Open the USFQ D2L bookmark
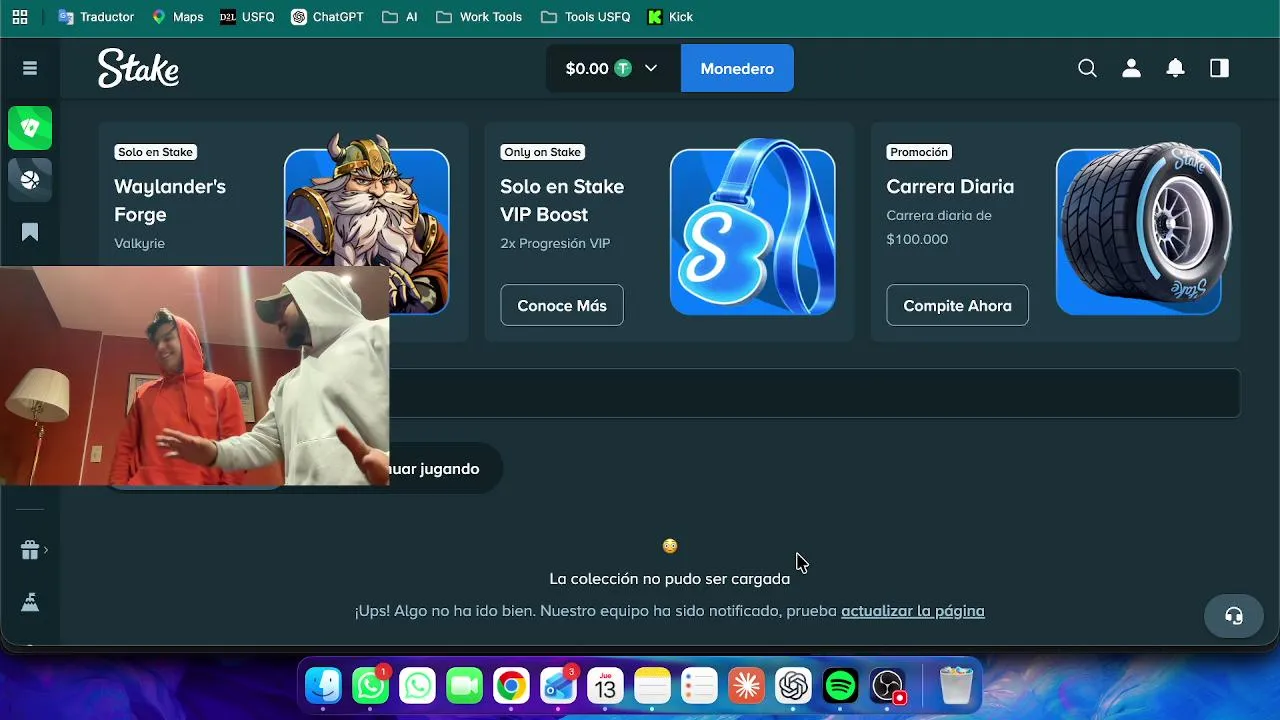 246,17
